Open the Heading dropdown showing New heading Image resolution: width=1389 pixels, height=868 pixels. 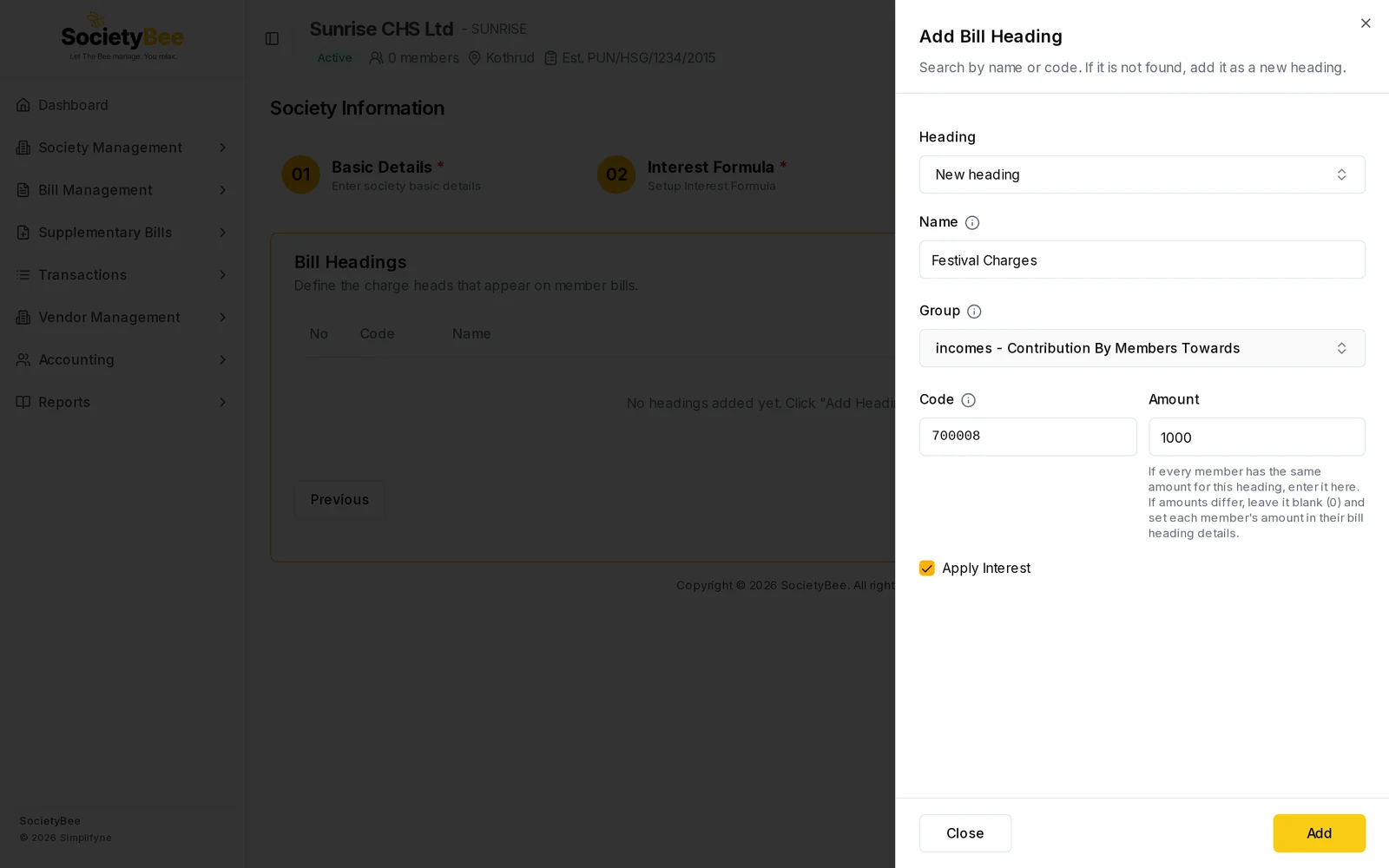click(1142, 174)
